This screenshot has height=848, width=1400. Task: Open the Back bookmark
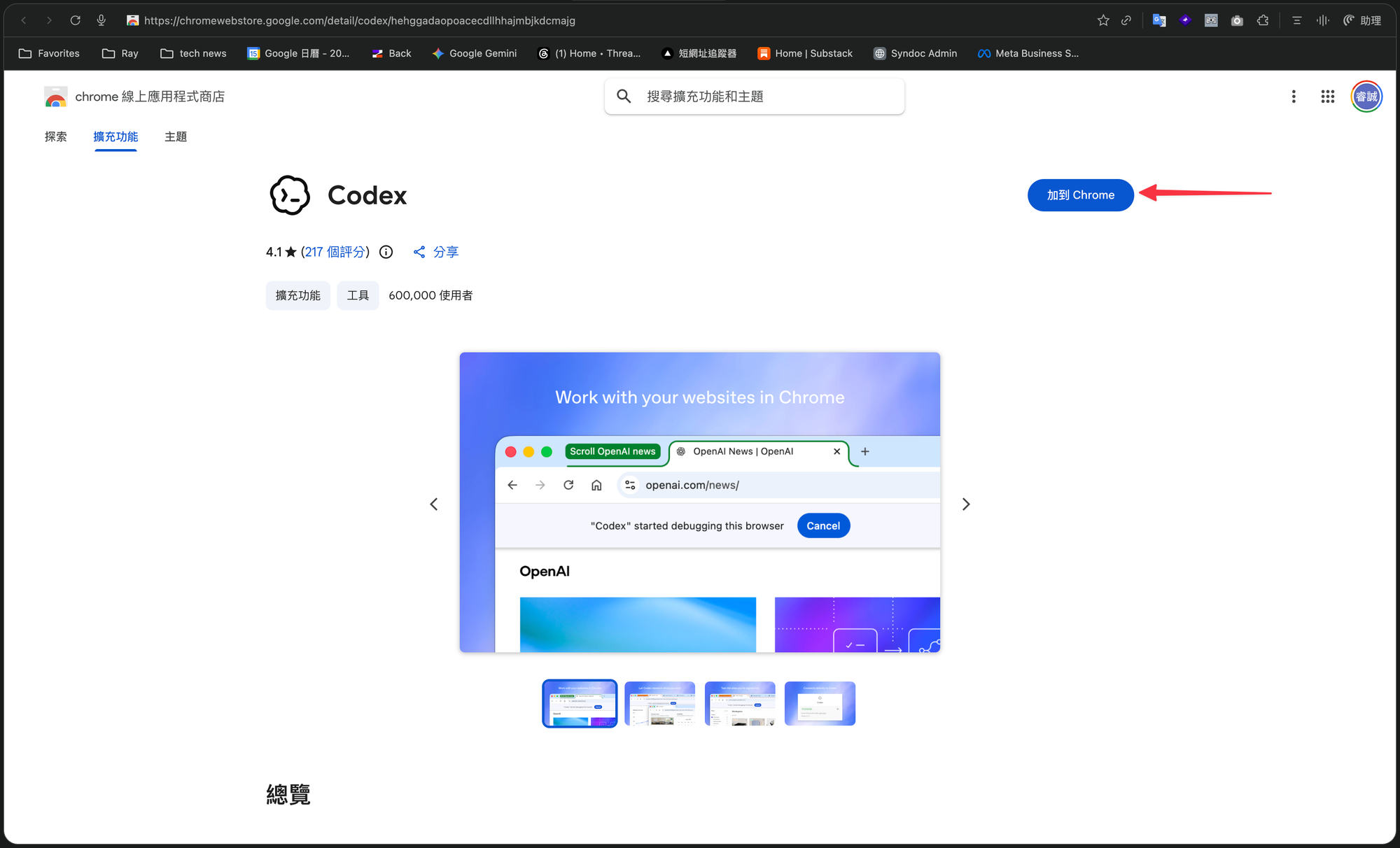pos(391,53)
